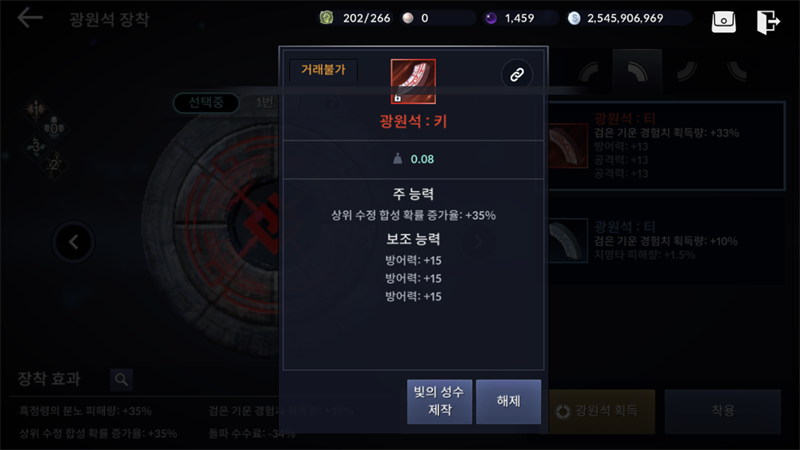Click the chain link share icon
The image size is (800, 450).
point(517,75)
